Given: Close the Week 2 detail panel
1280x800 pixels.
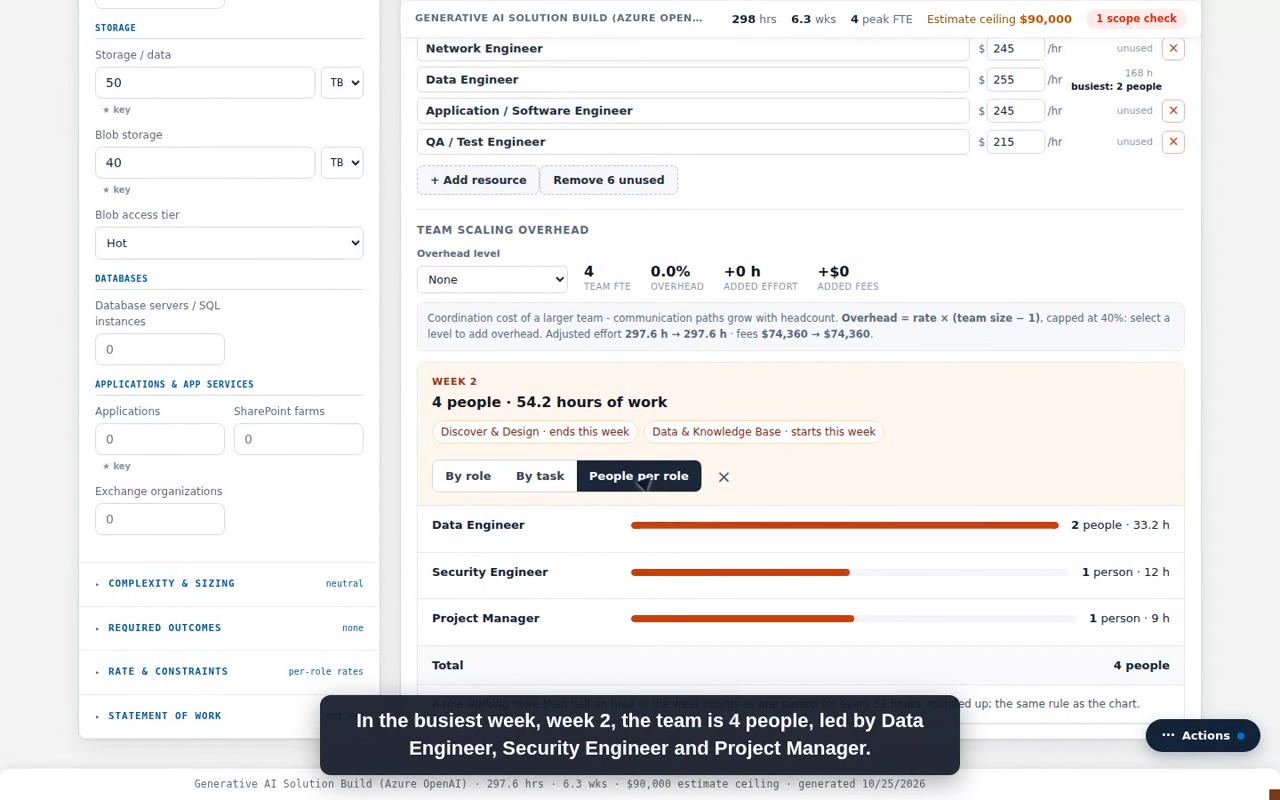Looking at the screenshot, I should (724, 477).
